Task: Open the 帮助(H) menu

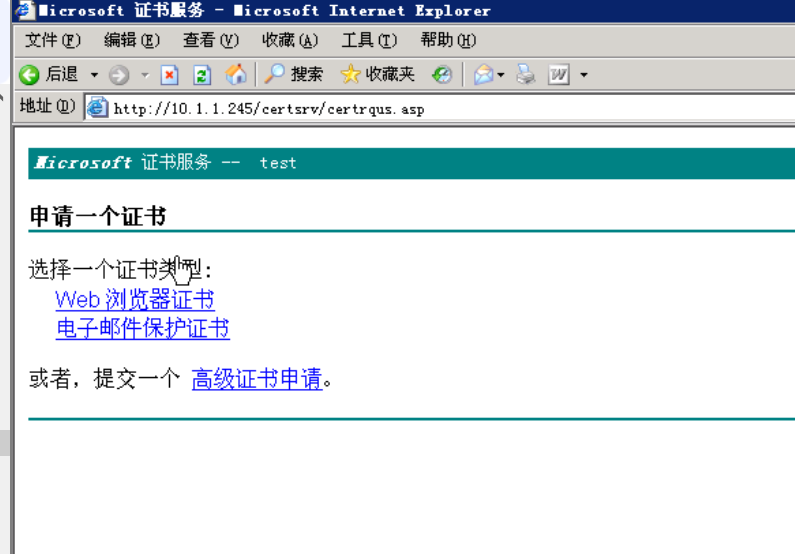Action: (448, 40)
